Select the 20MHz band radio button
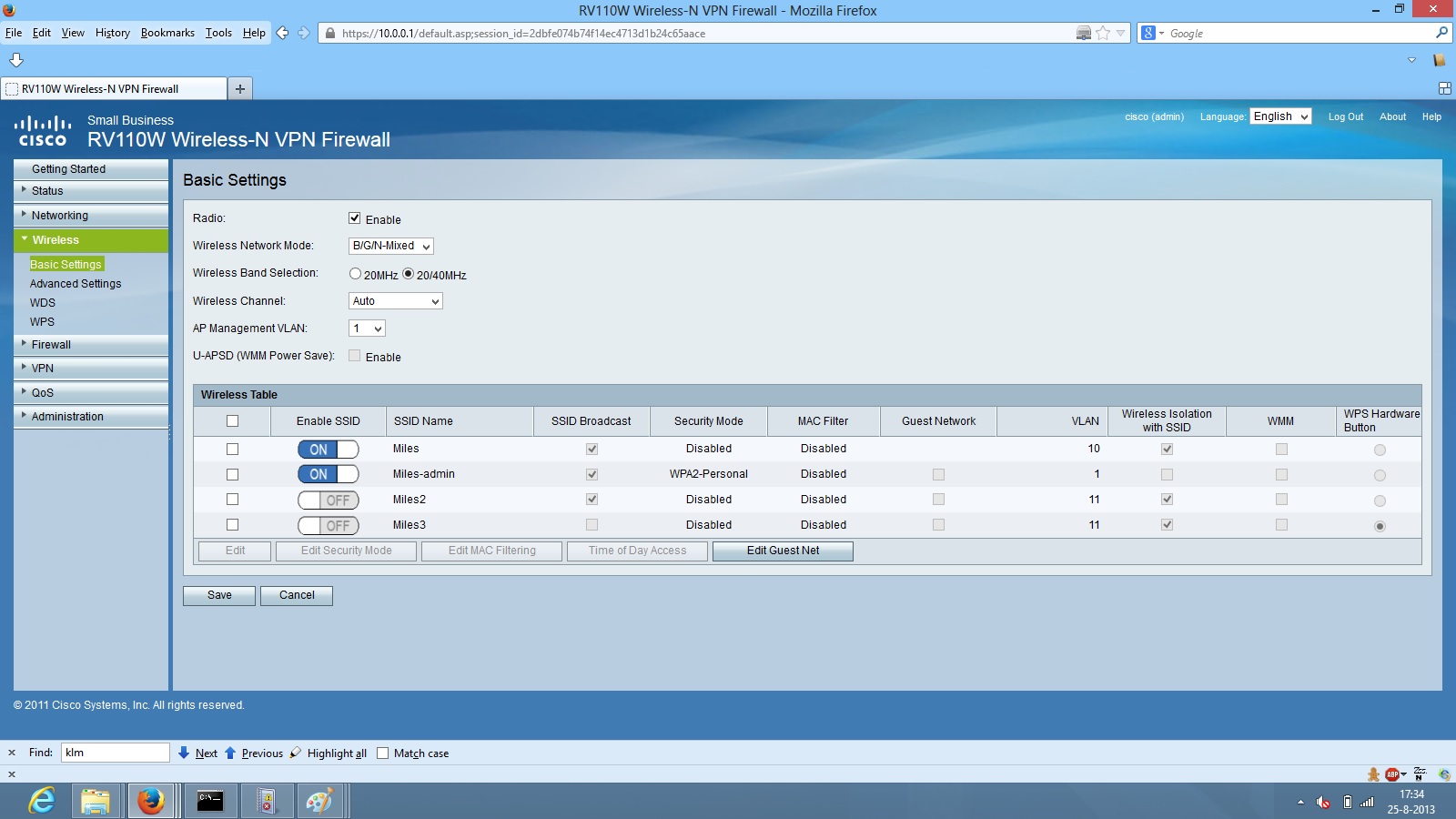Screen dimensions: 1456x819 (x=355, y=274)
